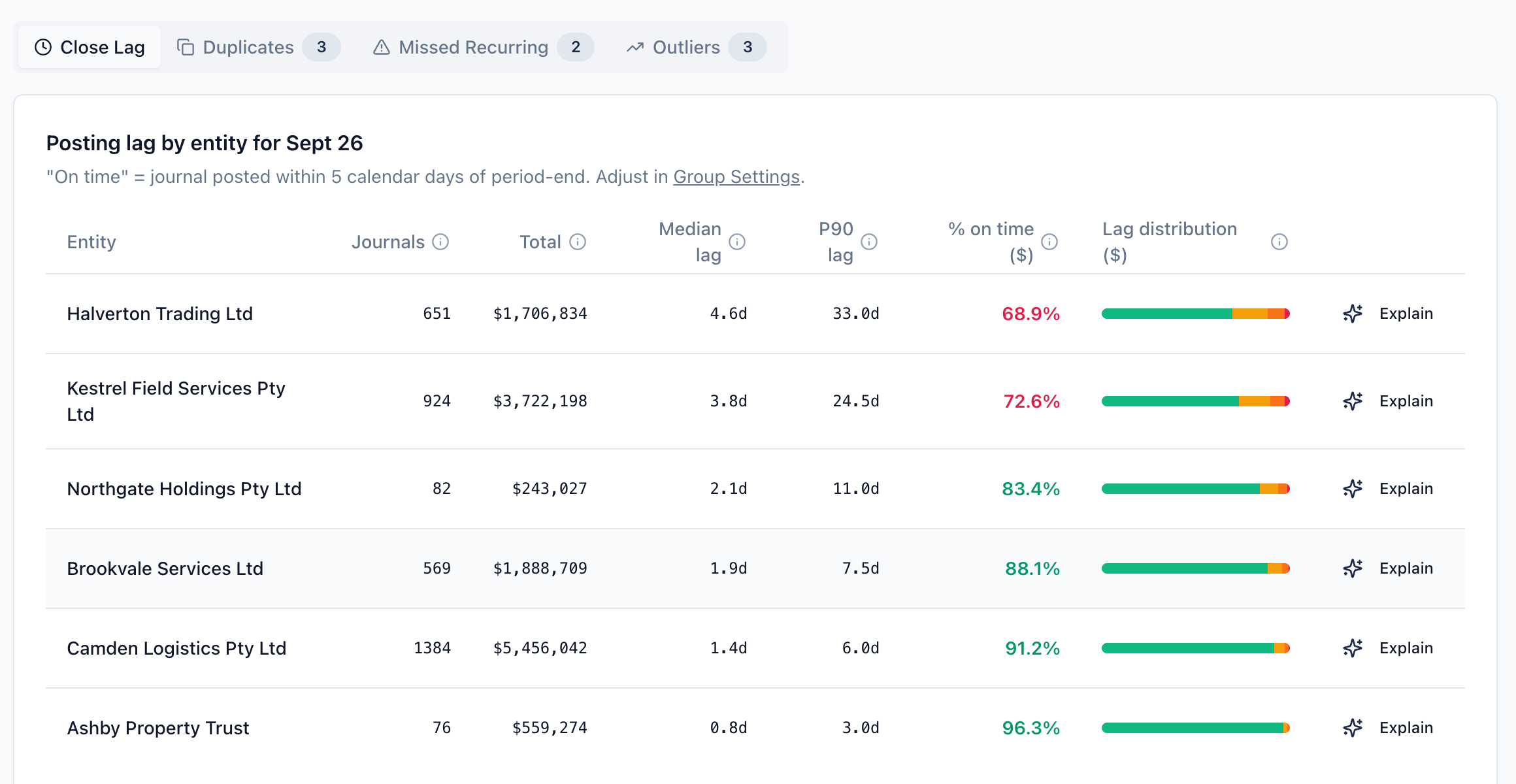1516x784 pixels.
Task: Click the $5,456,042 total value
Action: 540,648
